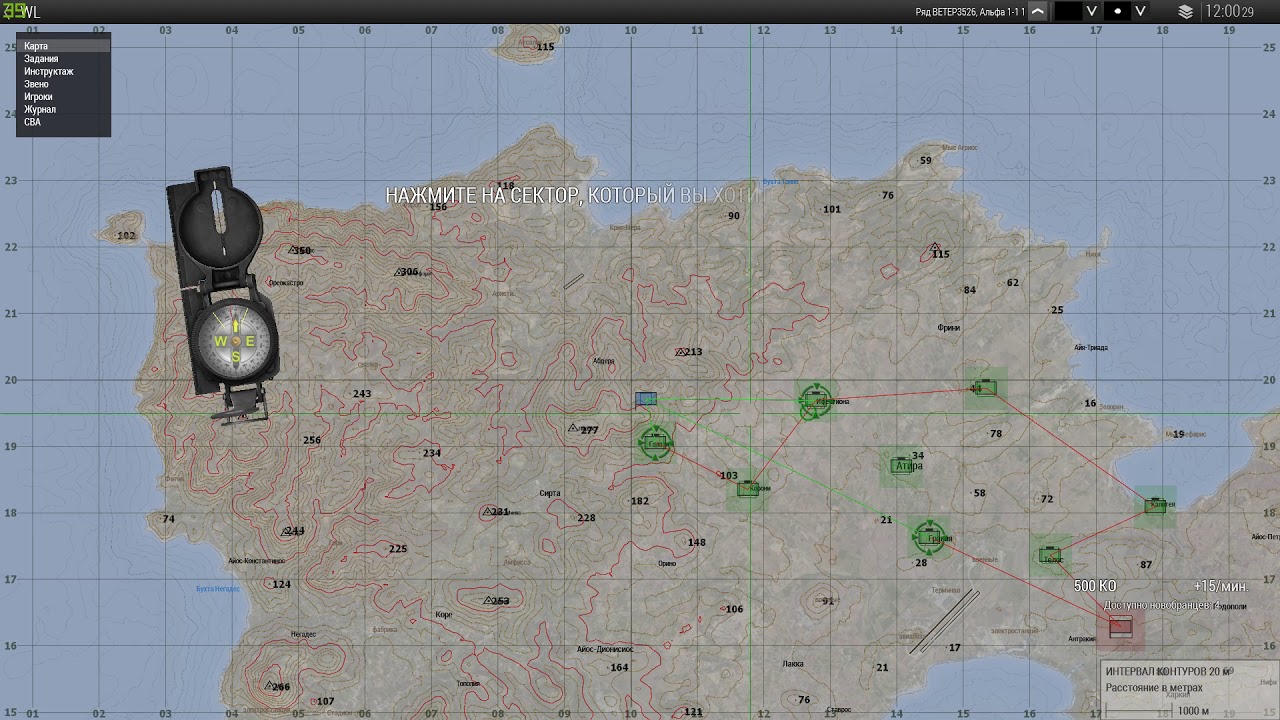1280x720 pixels.
Task: Collapse the unit info bar arrow
Action: 1038,12
